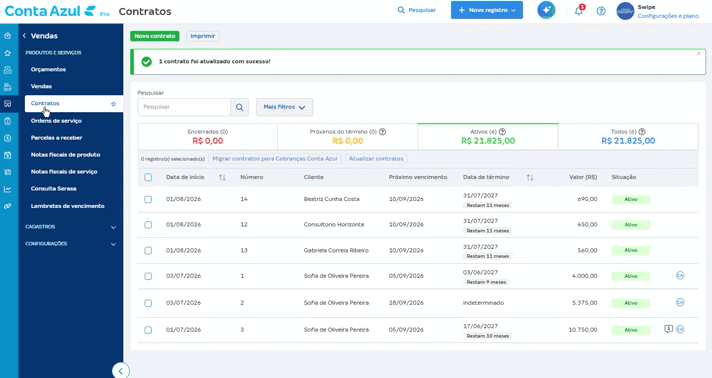Click the magnifier search button in the table filter

coord(239,107)
